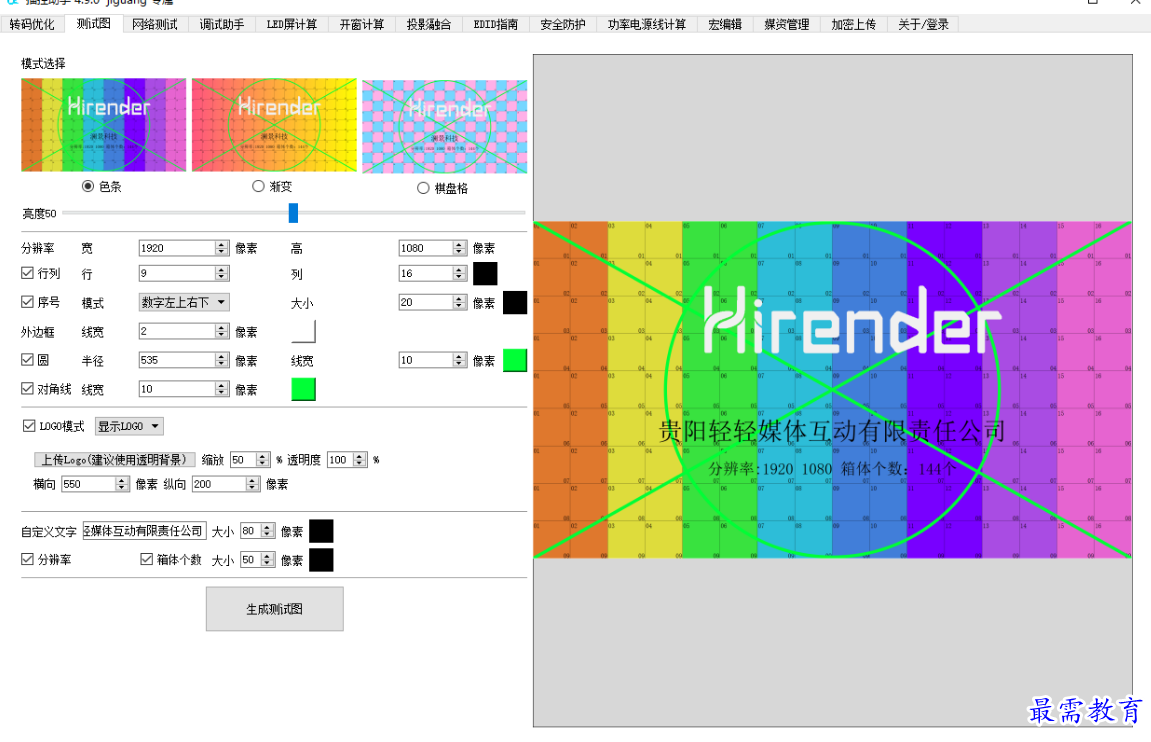This screenshot has height=742, width=1151.
Task: Click the brightness slider handle
Action: (294, 213)
